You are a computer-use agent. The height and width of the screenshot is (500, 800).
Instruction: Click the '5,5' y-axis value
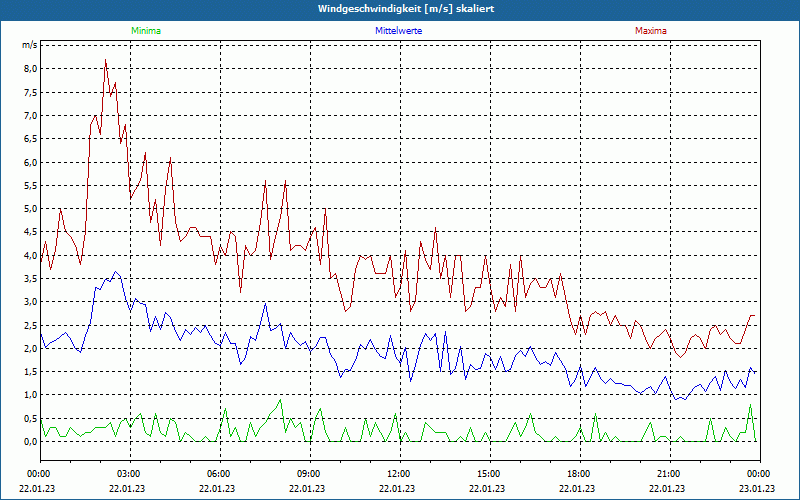[x=31, y=186]
